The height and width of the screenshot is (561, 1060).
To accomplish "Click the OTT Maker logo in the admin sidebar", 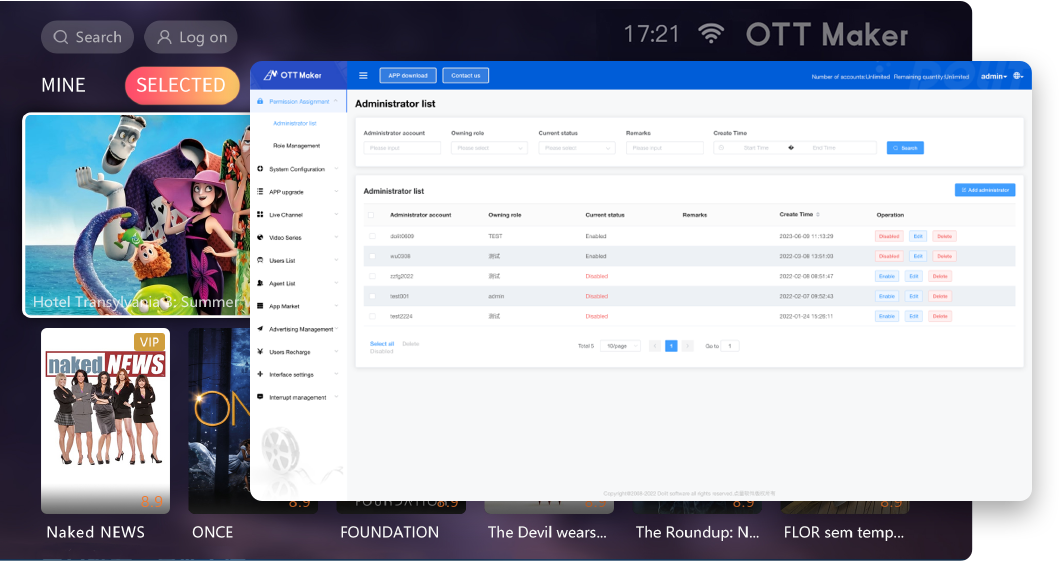I will pos(293,75).
